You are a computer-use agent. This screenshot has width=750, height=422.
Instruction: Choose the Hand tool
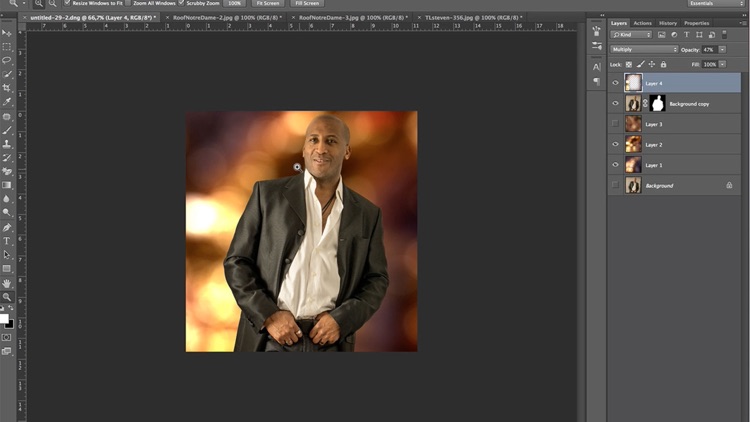[x=7, y=283]
